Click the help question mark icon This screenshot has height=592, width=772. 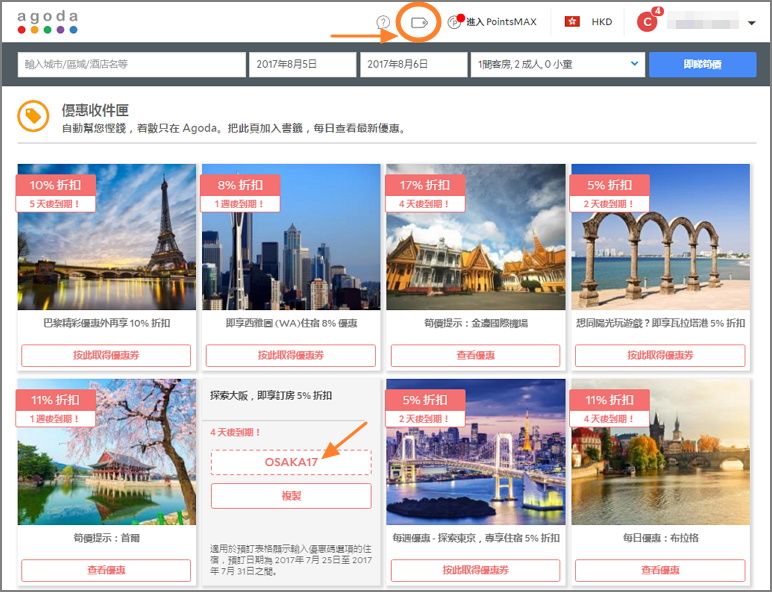tap(383, 22)
